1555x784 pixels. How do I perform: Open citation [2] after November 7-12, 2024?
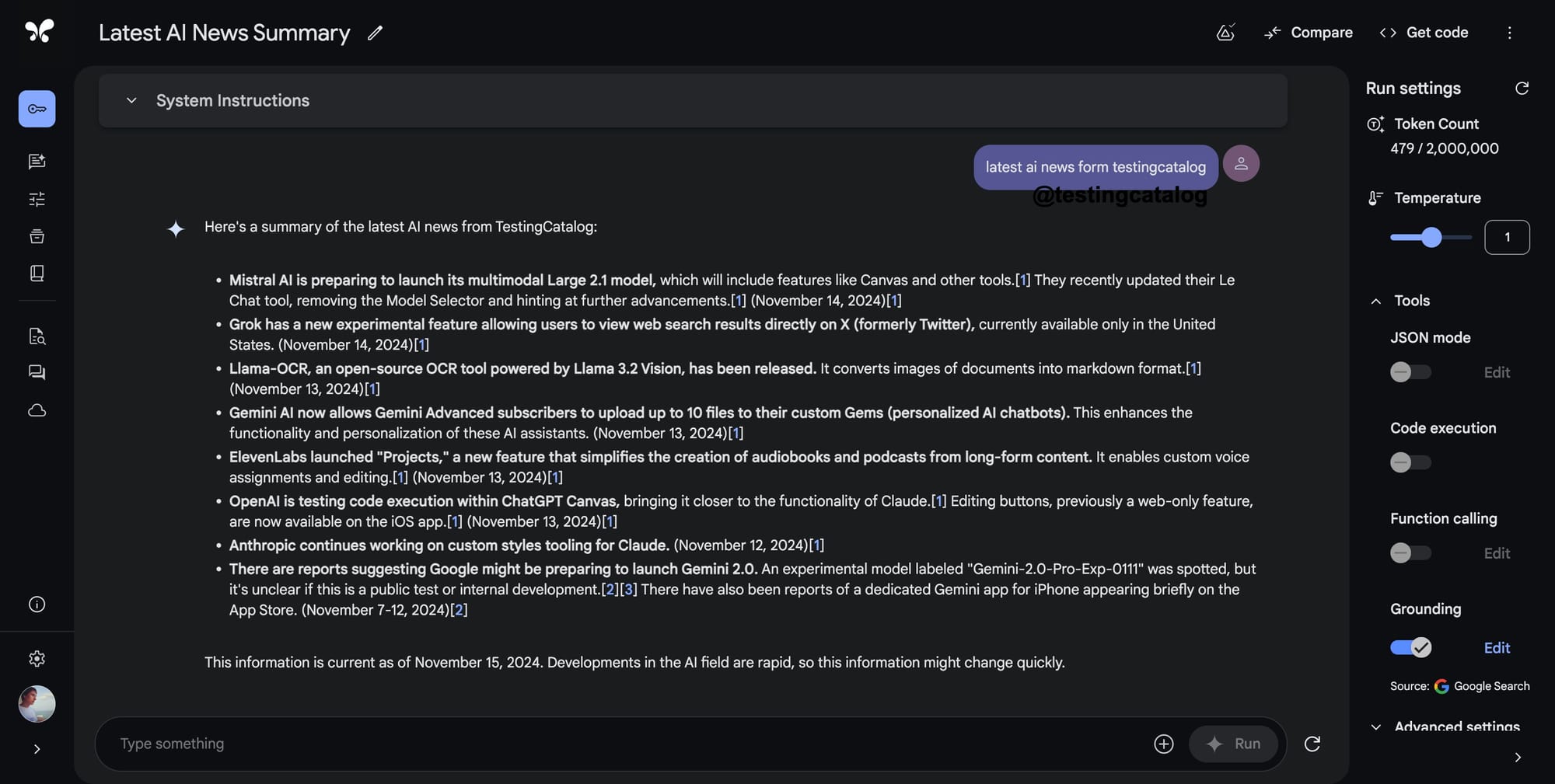pos(460,611)
